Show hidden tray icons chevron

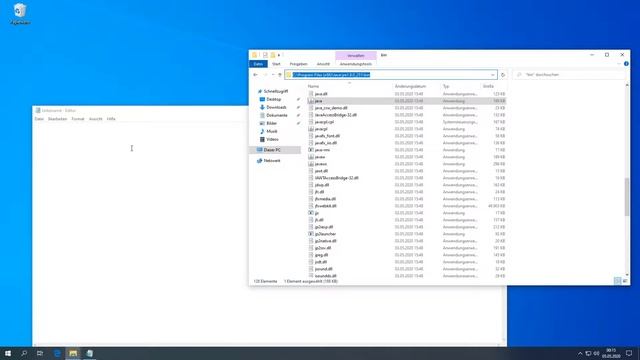coord(580,353)
